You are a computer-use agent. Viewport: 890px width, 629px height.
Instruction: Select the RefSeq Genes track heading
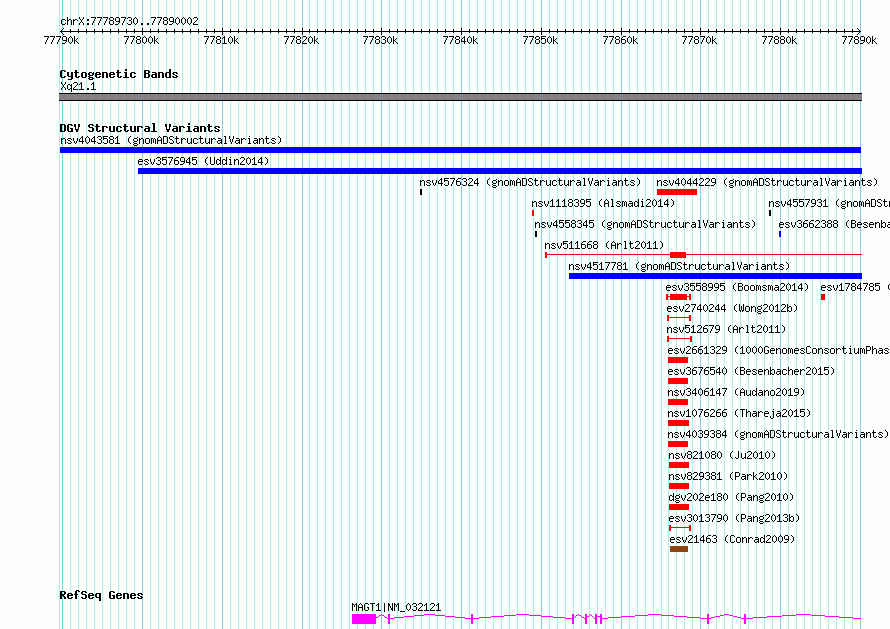101,596
